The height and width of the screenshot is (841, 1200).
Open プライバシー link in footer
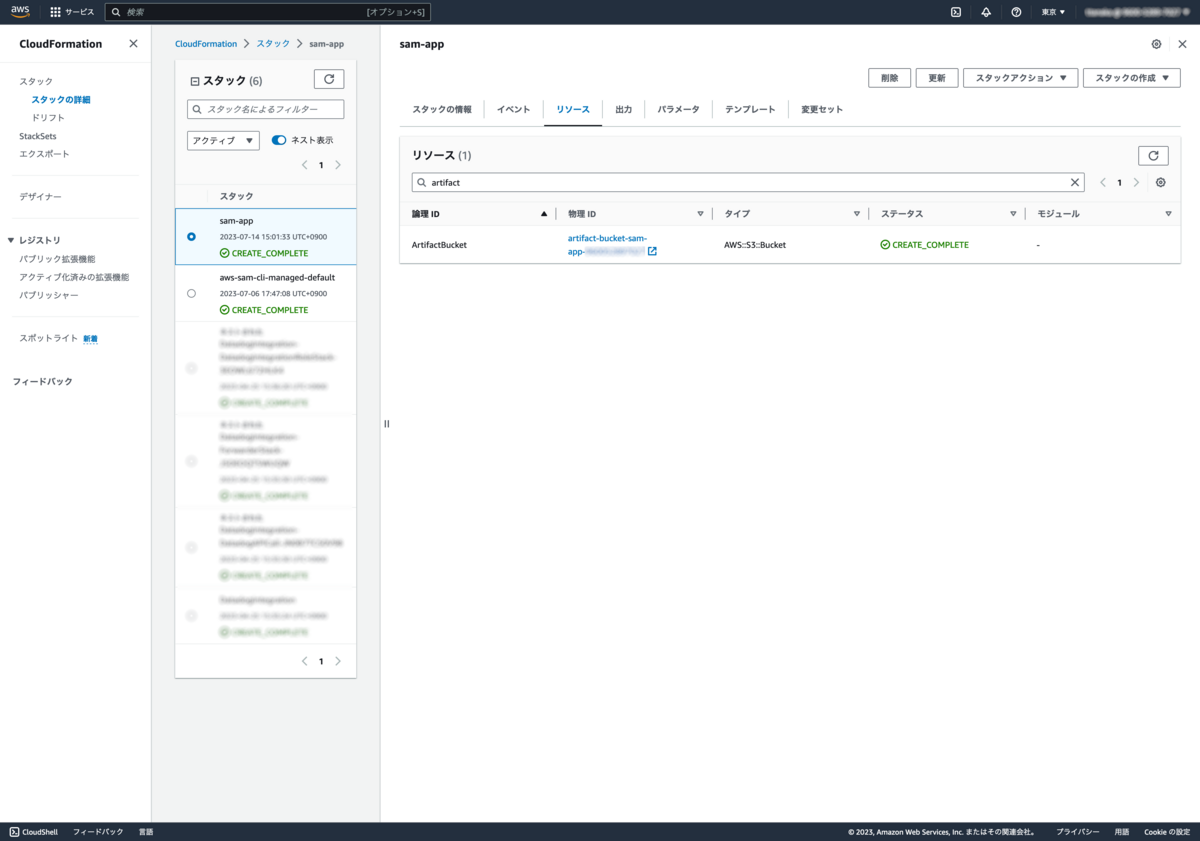(x=1078, y=832)
